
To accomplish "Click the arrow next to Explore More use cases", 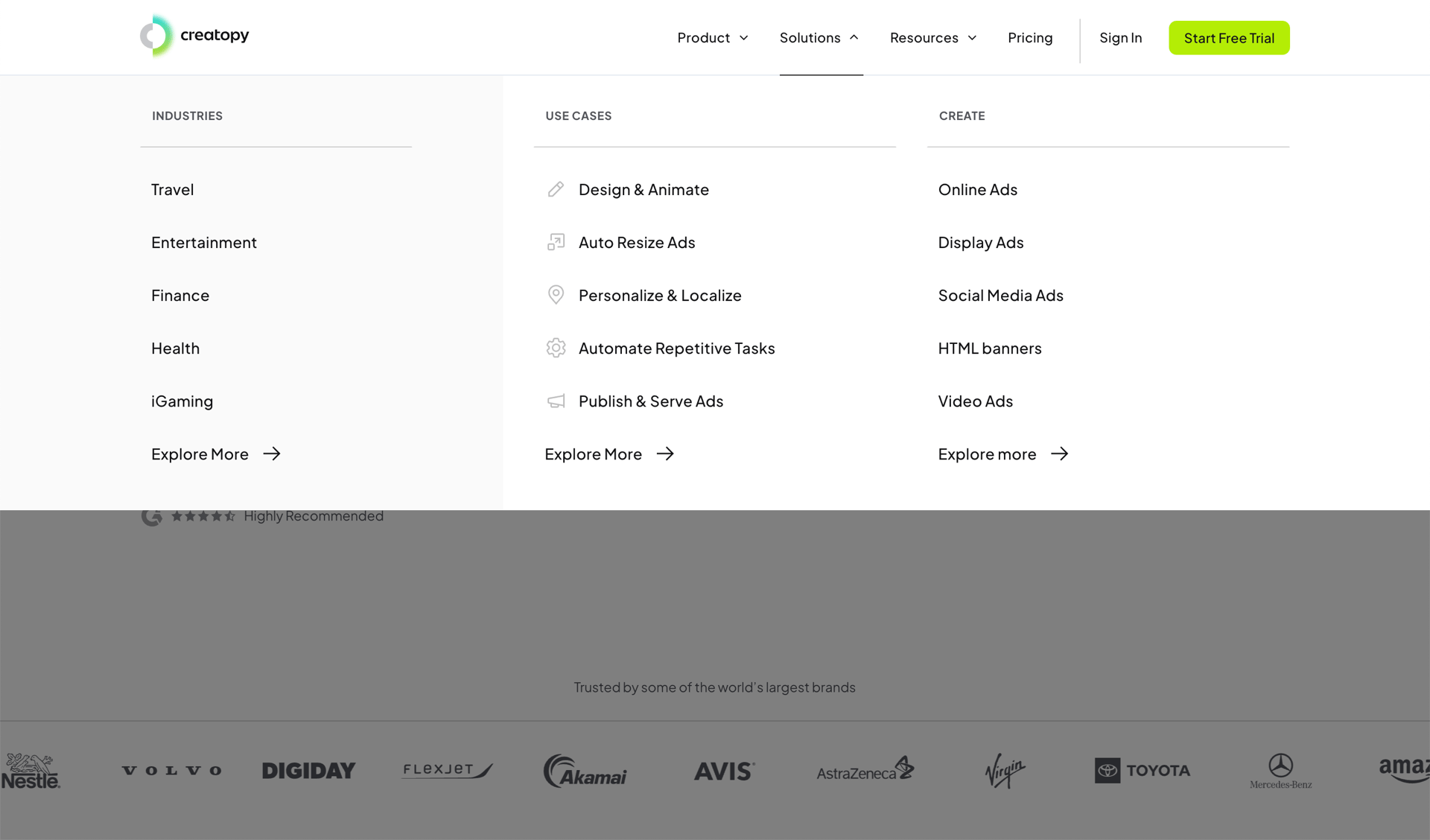I will 665,454.
